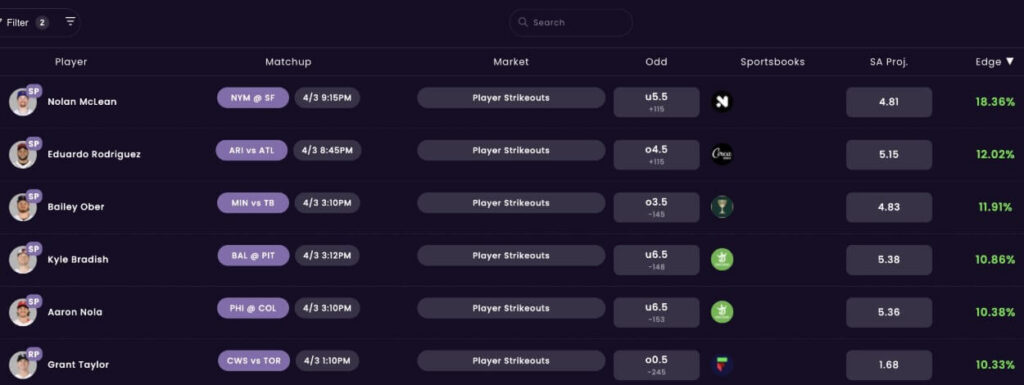Viewport: 1024px width, 385px height.
Task: Click the Eduardo Rodriguez player name
Action: [x=94, y=155]
